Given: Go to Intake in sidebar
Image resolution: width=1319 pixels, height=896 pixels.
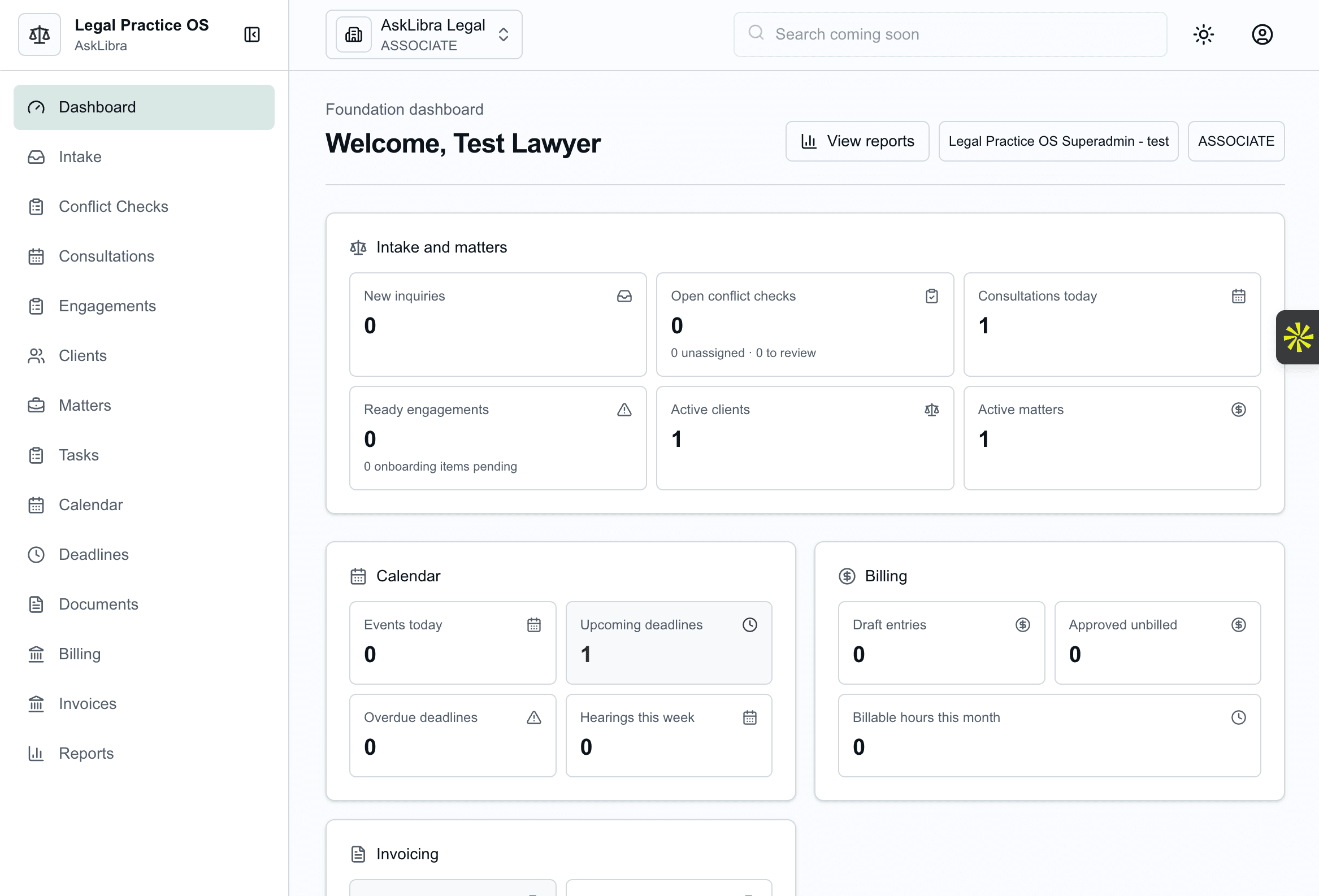Looking at the screenshot, I should pos(144,156).
